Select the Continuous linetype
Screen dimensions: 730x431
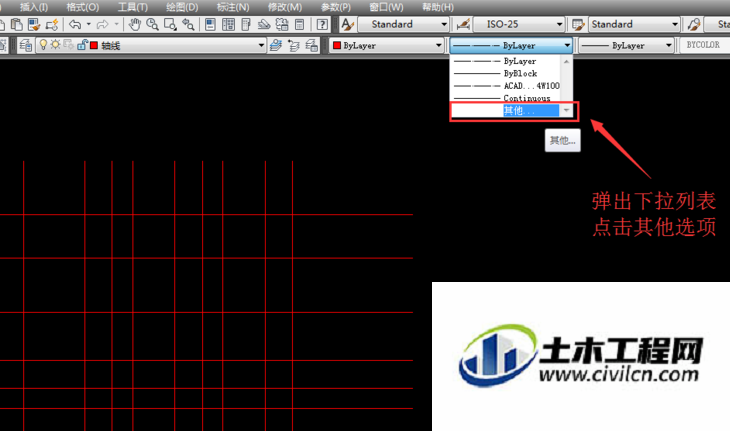pyautogui.click(x=506, y=98)
